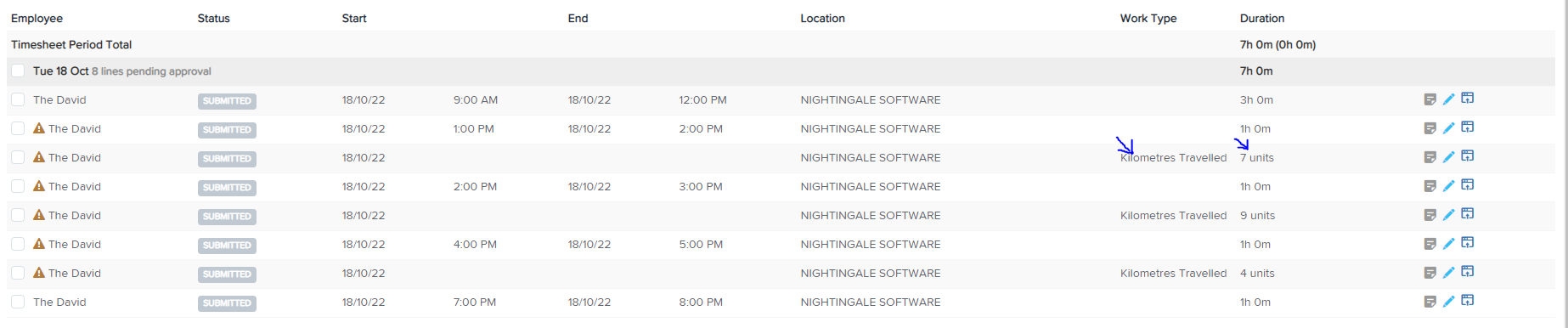Open the window-arrow icon for the 9:00 AM row
Viewport: 1568px width, 328px height.
pos(1468,99)
